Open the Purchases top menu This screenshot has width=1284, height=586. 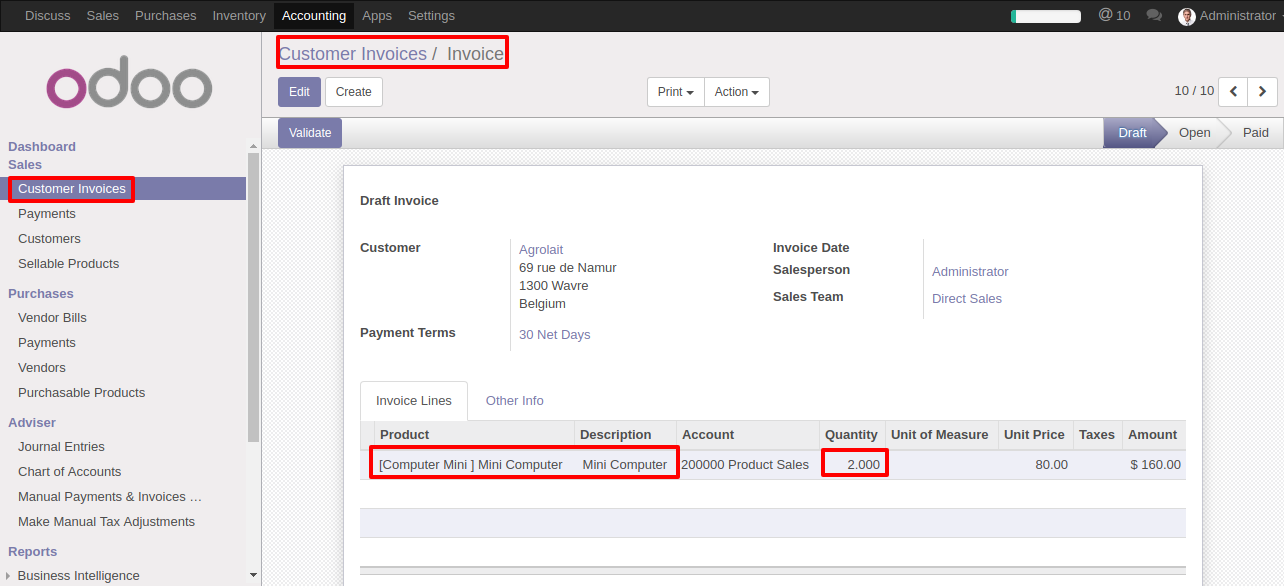pos(166,16)
